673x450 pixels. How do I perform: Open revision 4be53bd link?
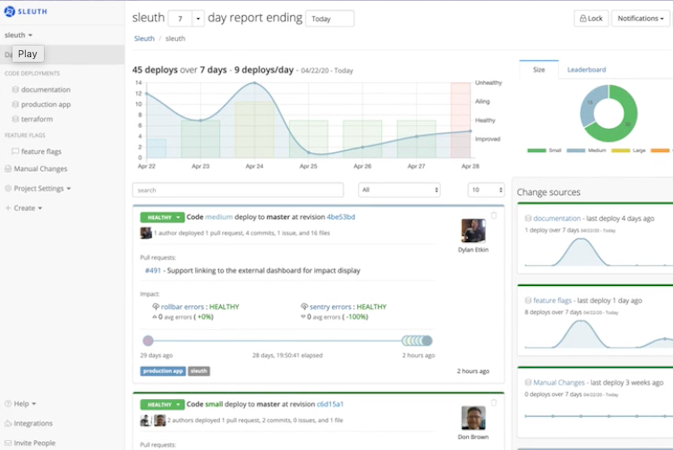(x=341, y=216)
